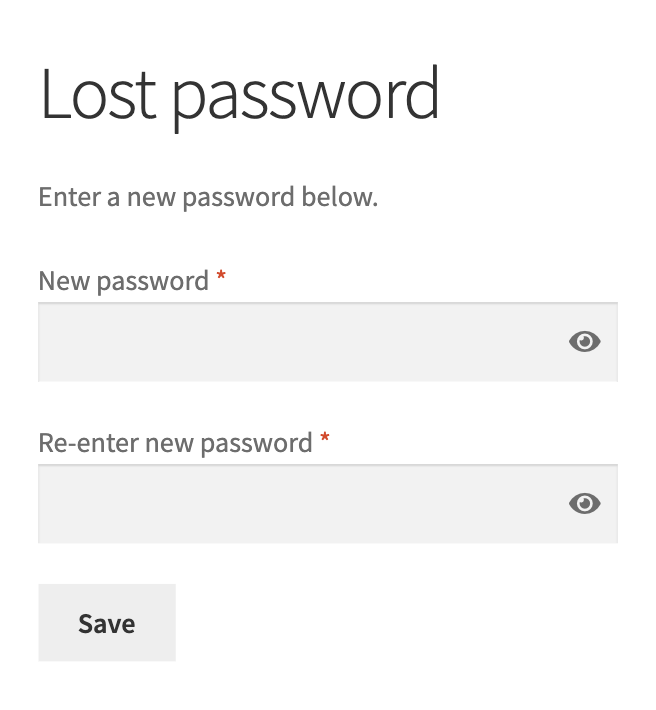Focus the New password input field

click(x=328, y=342)
